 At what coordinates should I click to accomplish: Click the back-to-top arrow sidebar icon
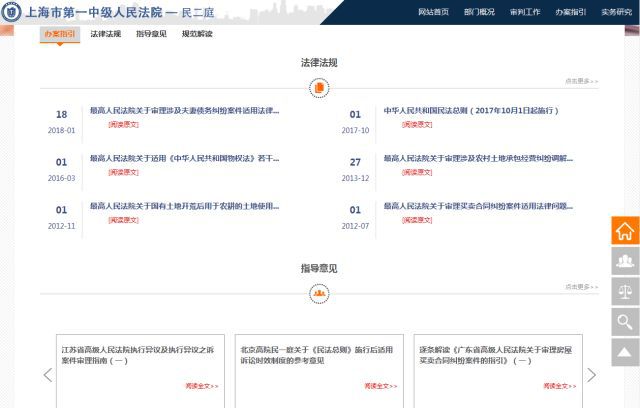625,352
